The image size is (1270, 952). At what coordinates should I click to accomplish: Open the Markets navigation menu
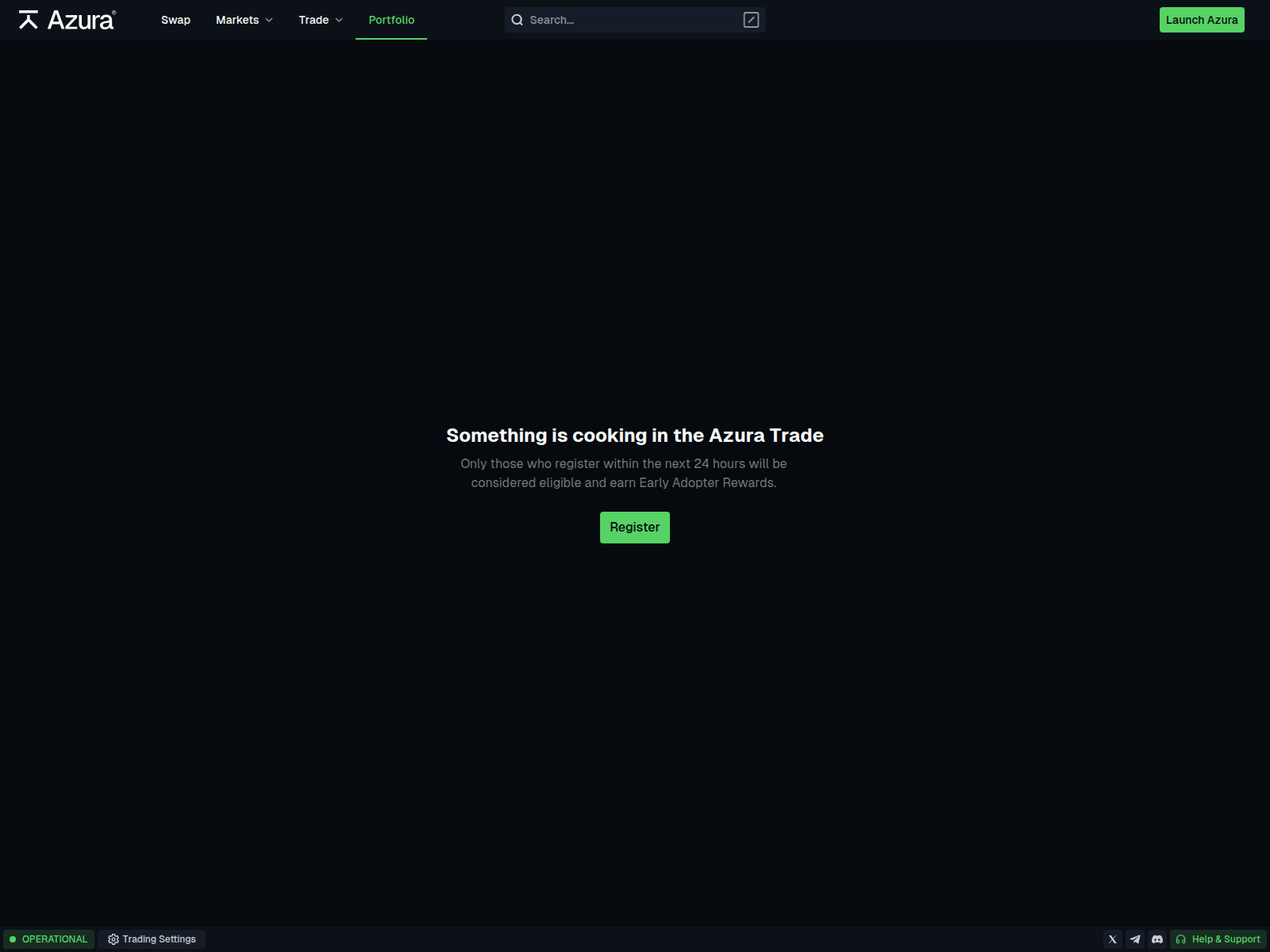(237, 20)
